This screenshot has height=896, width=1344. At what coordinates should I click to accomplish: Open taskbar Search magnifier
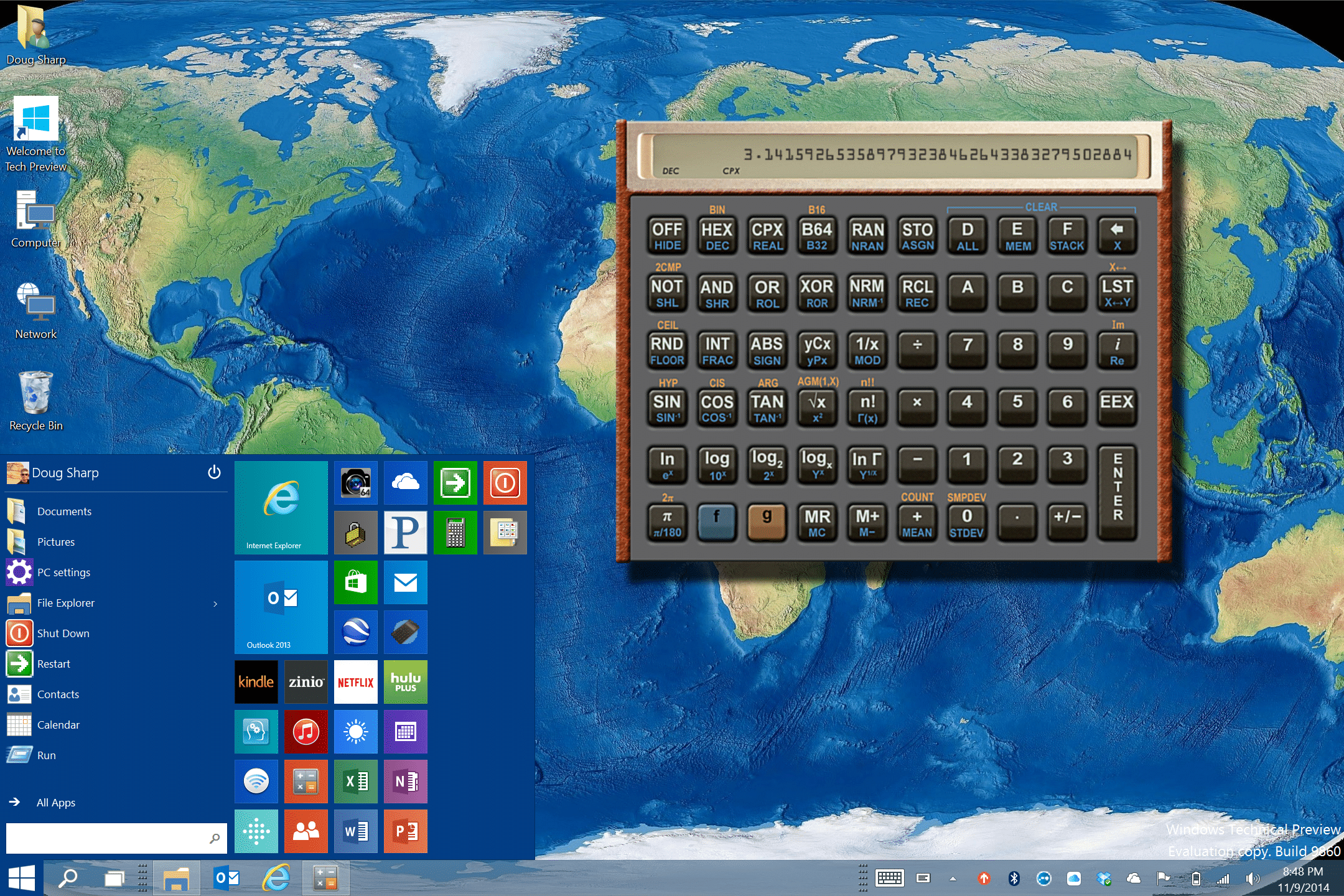click(67, 878)
